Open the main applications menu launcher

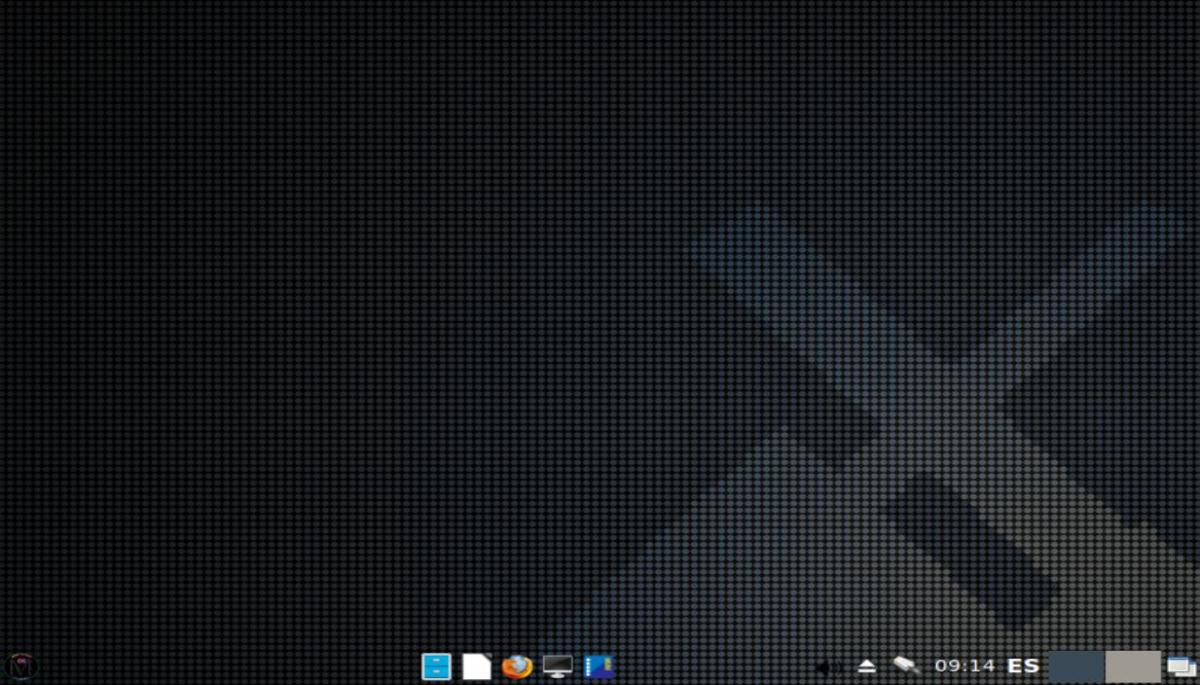tap(22, 666)
